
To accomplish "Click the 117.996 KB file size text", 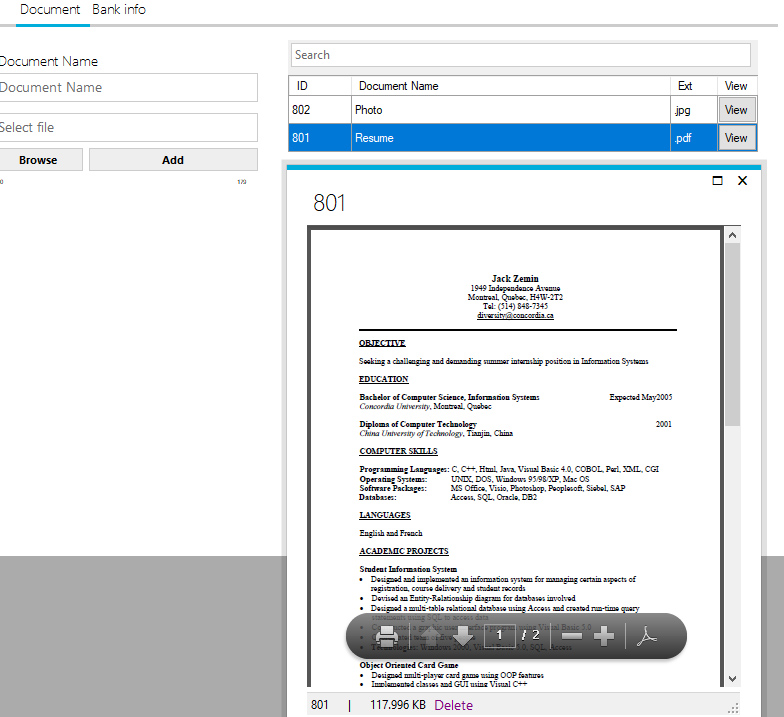I will pos(398,705).
